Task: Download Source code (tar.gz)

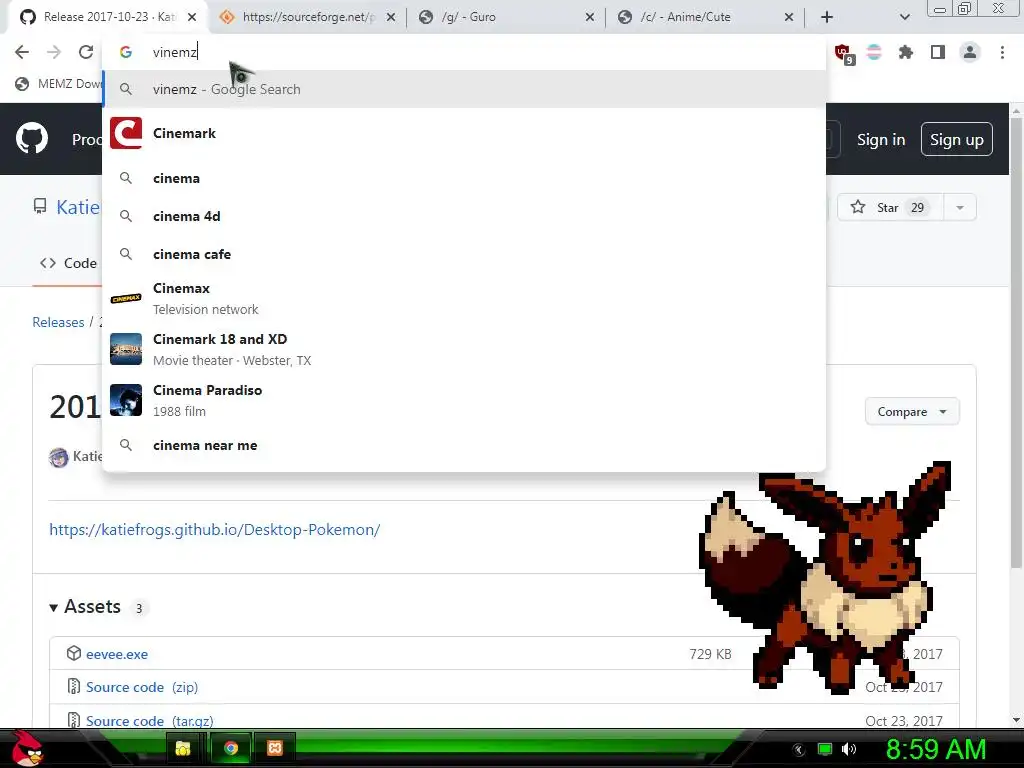Action: click(x=150, y=721)
